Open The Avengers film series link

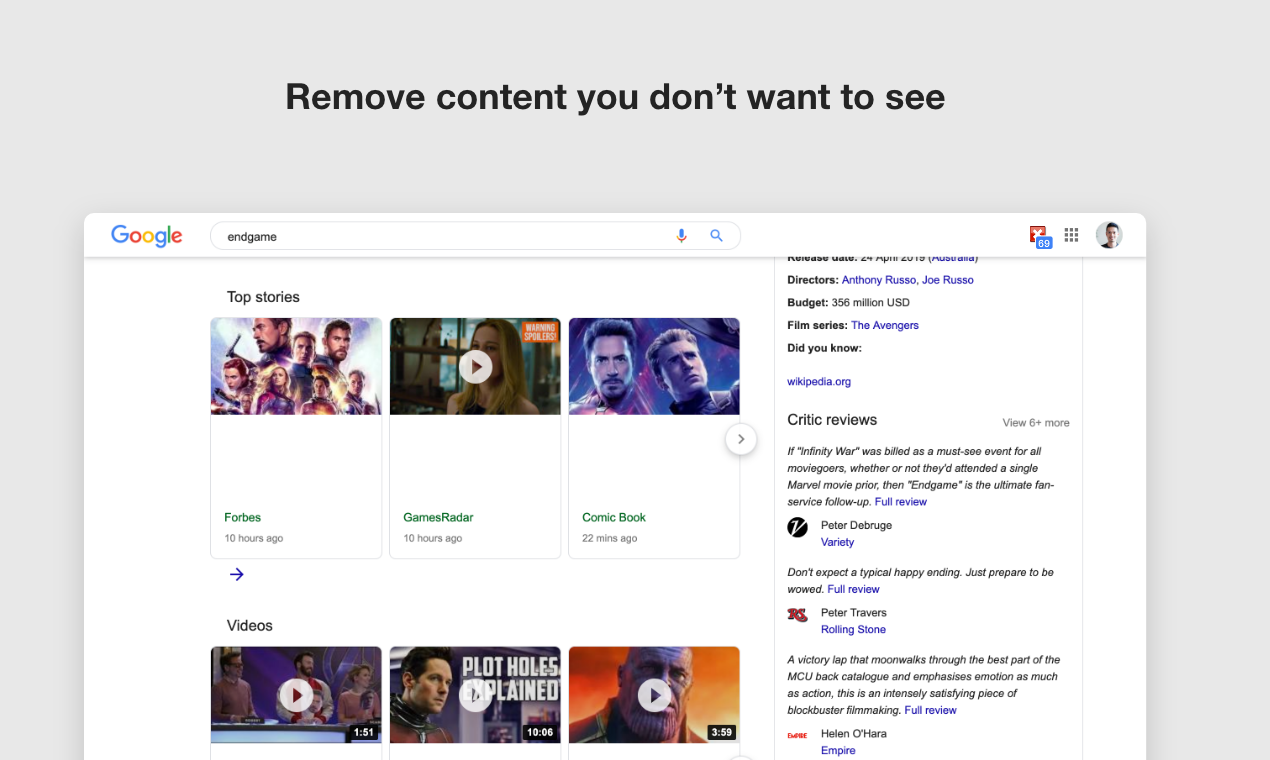(885, 325)
